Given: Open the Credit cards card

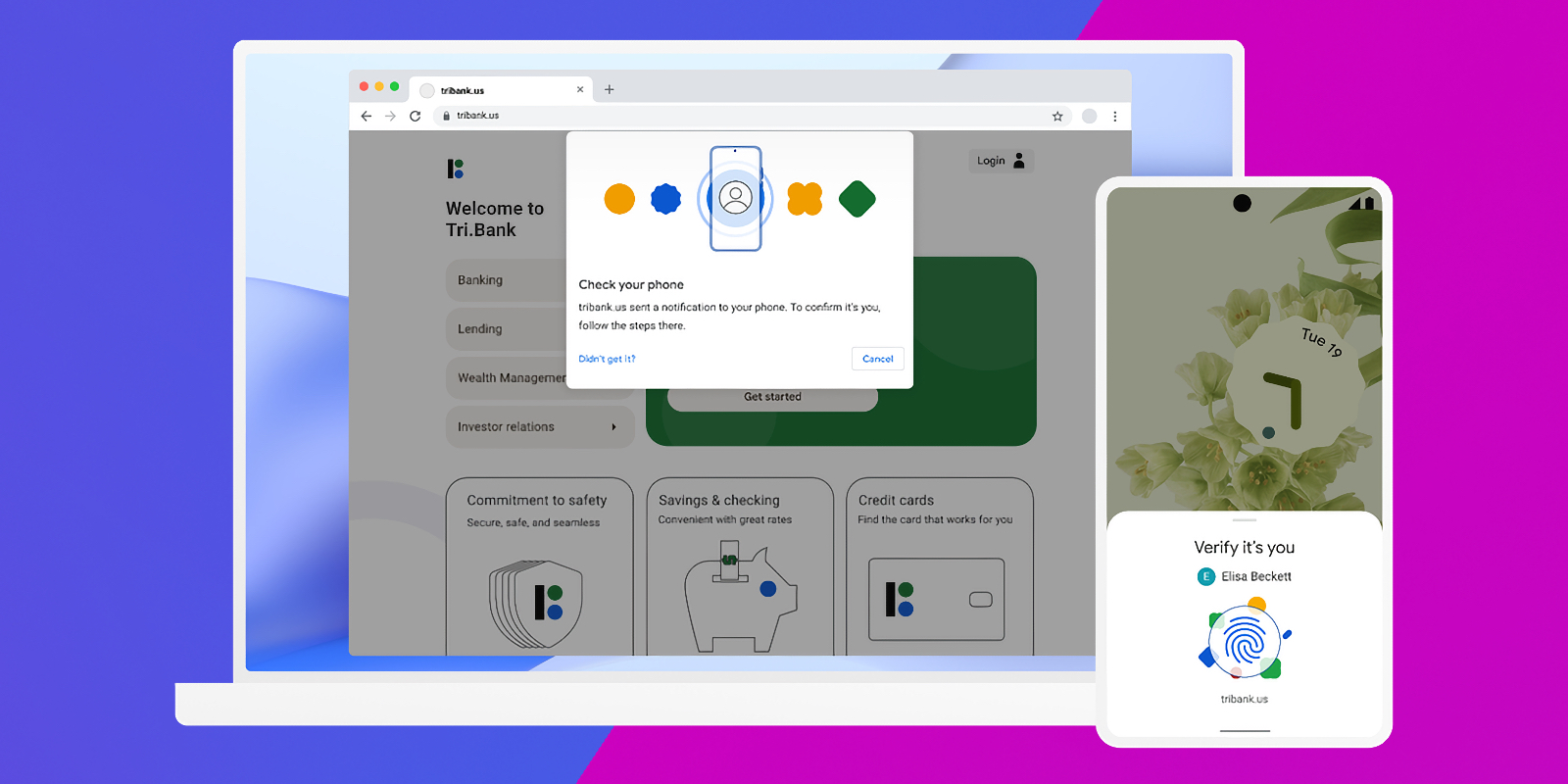Looking at the screenshot, I should [x=940, y=566].
